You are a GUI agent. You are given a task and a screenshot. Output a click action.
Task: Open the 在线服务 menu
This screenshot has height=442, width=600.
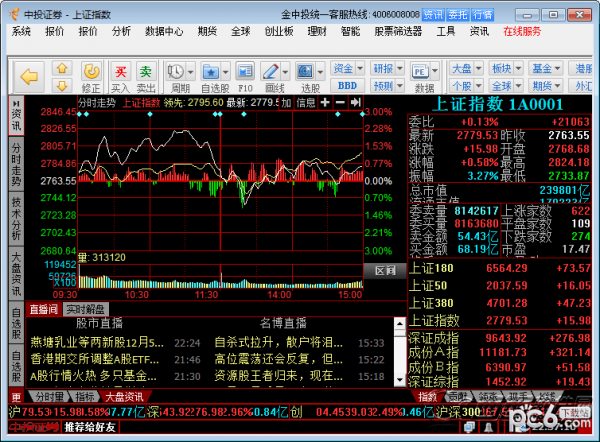522,31
